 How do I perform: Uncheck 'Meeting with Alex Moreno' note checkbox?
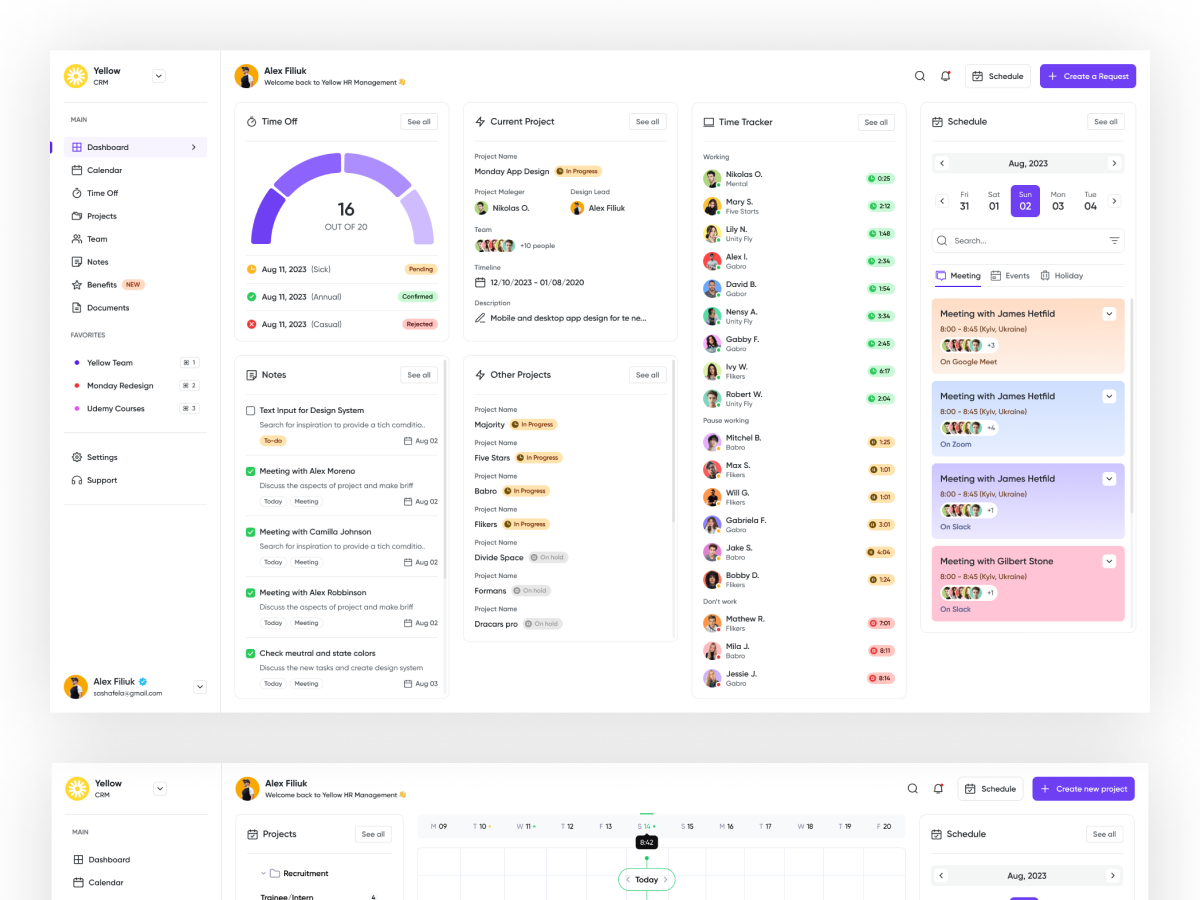coord(251,471)
